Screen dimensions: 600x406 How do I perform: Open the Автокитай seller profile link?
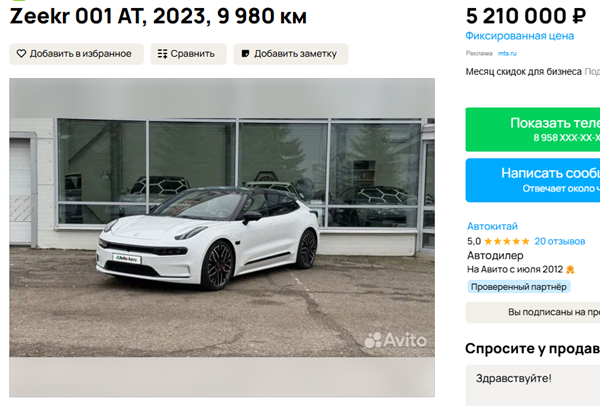[x=492, y=226]
